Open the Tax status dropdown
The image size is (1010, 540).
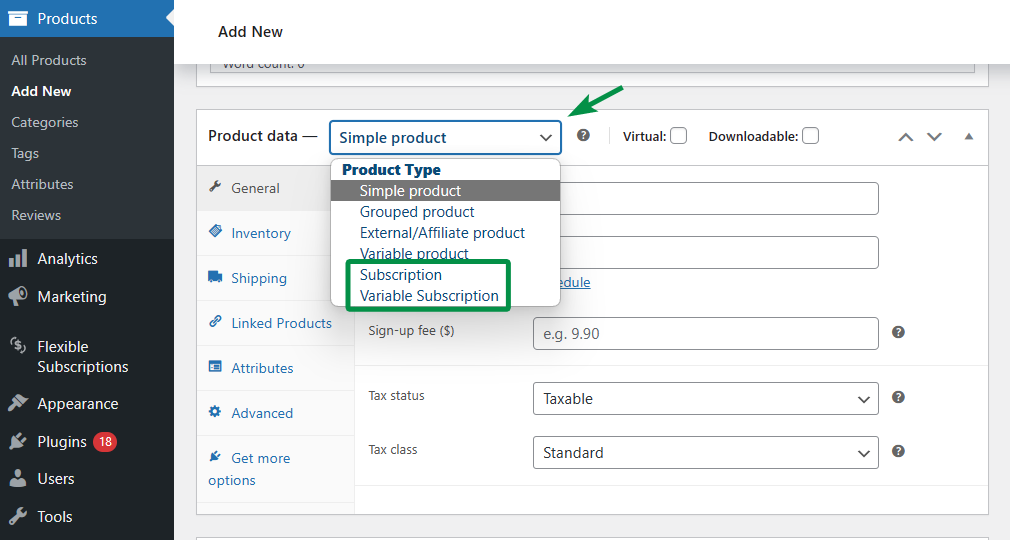point(705,399)
